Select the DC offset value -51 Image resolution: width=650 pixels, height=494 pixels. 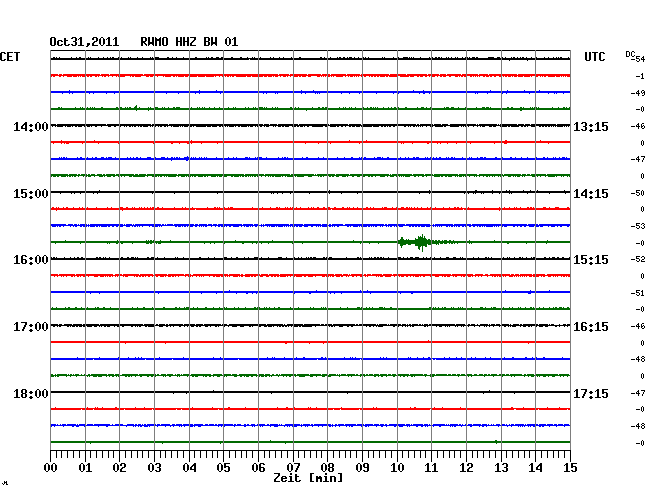638,293
